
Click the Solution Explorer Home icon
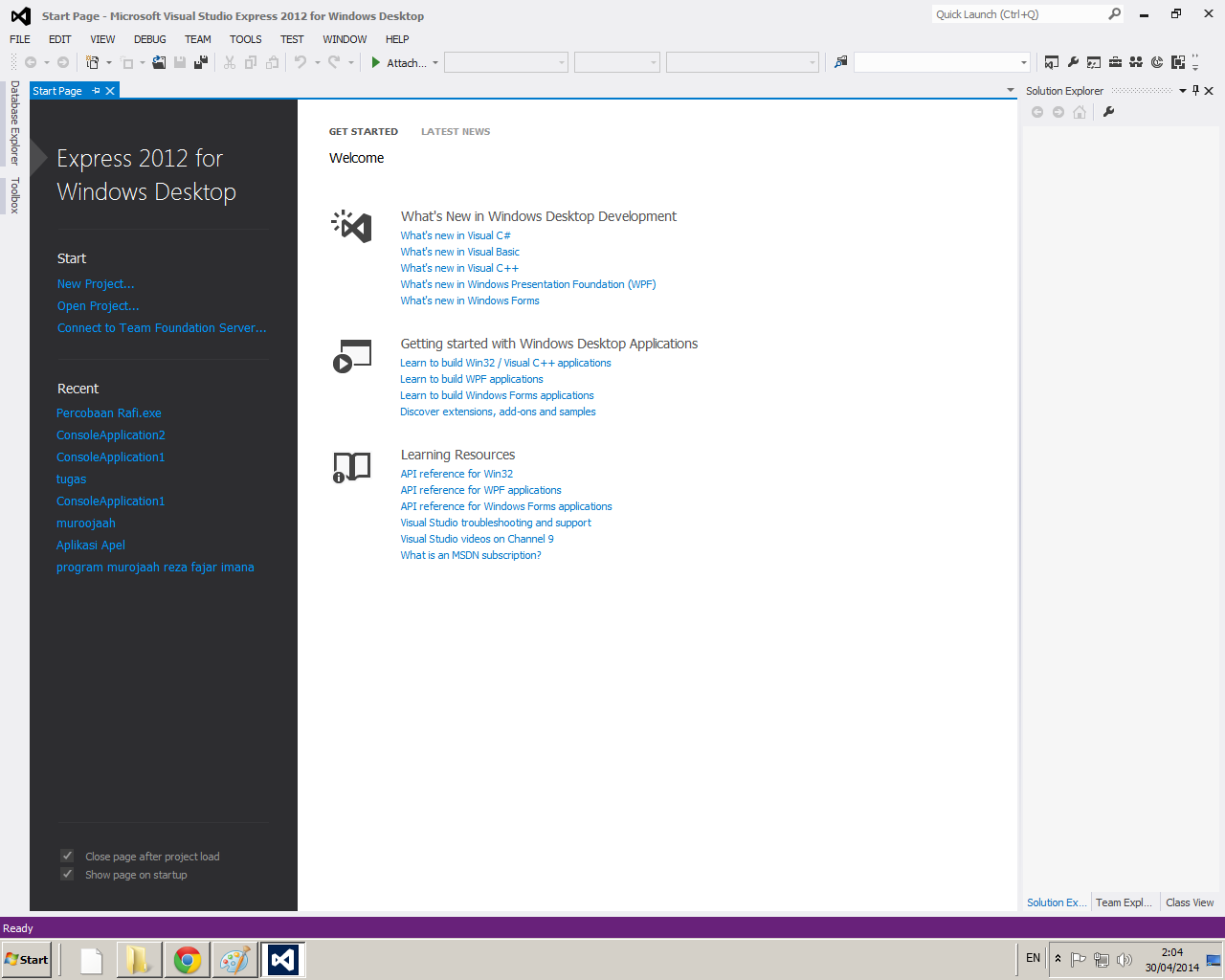pos(1080,112)
